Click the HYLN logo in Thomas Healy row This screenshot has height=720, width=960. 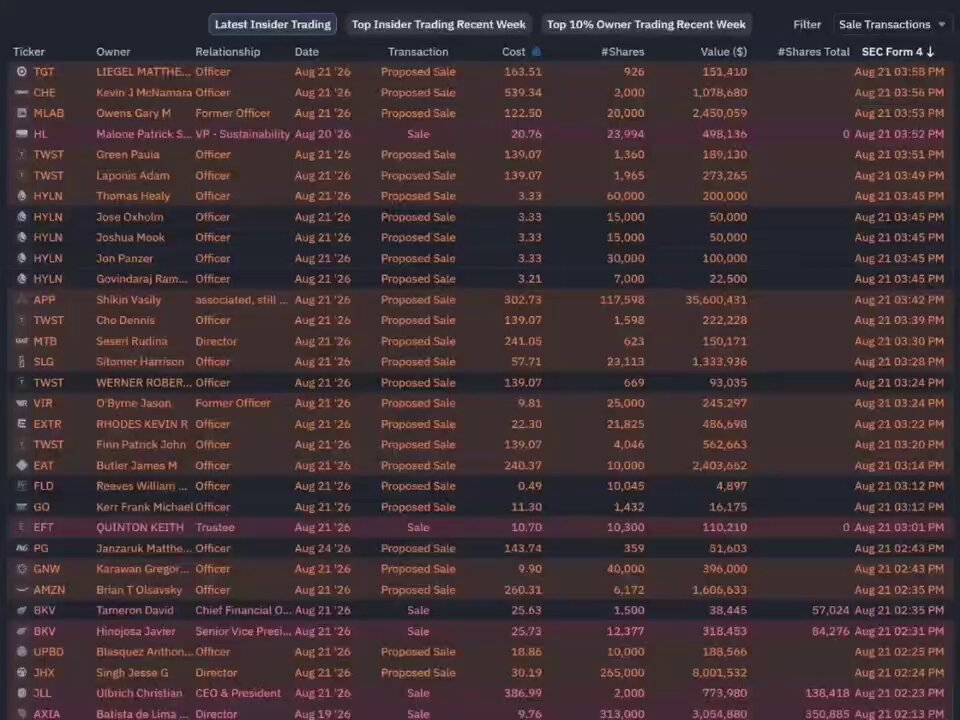point(21,196)
